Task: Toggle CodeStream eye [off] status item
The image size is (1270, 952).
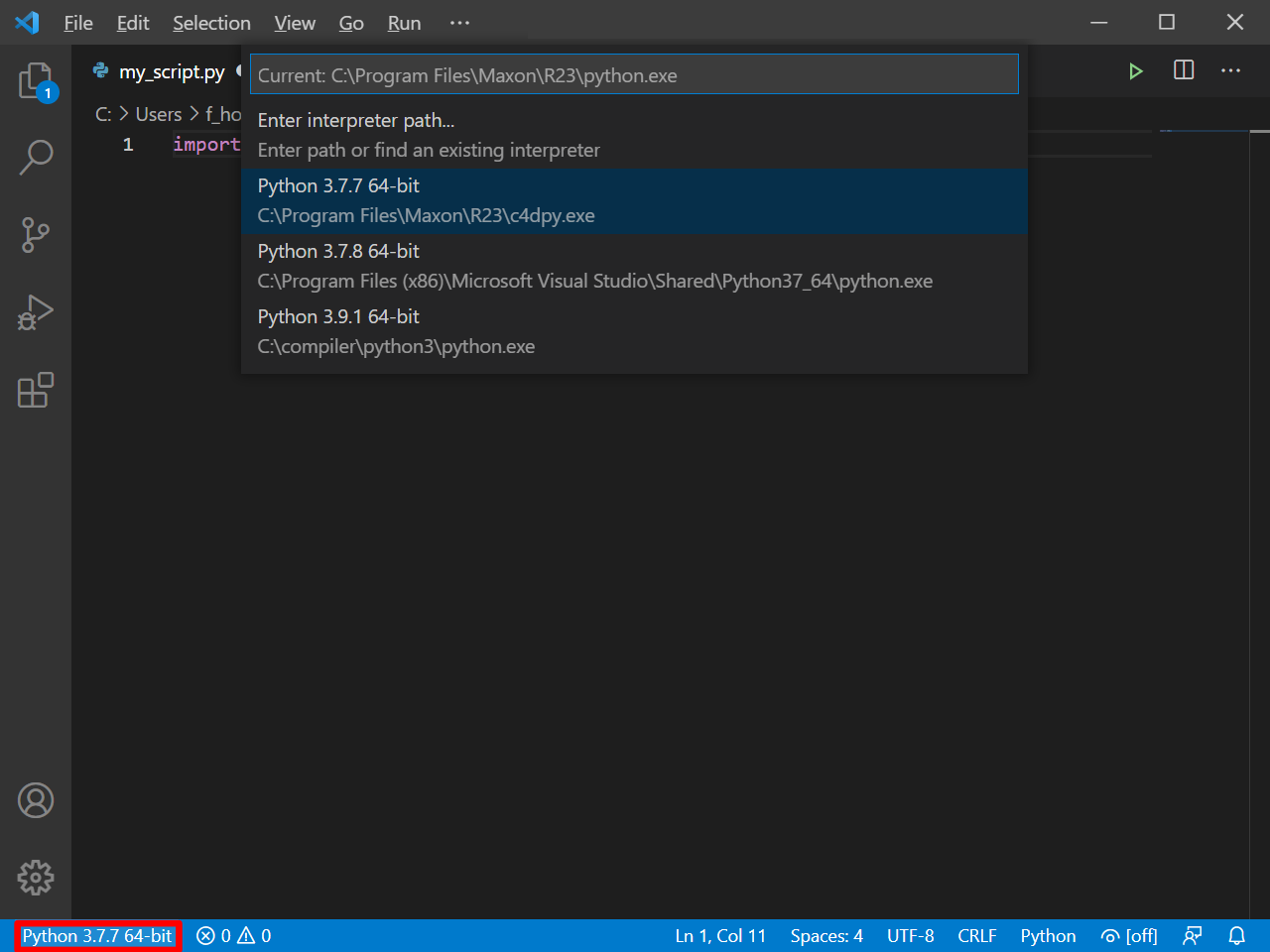Action: pyautogui.click(x=1128, y=935)
